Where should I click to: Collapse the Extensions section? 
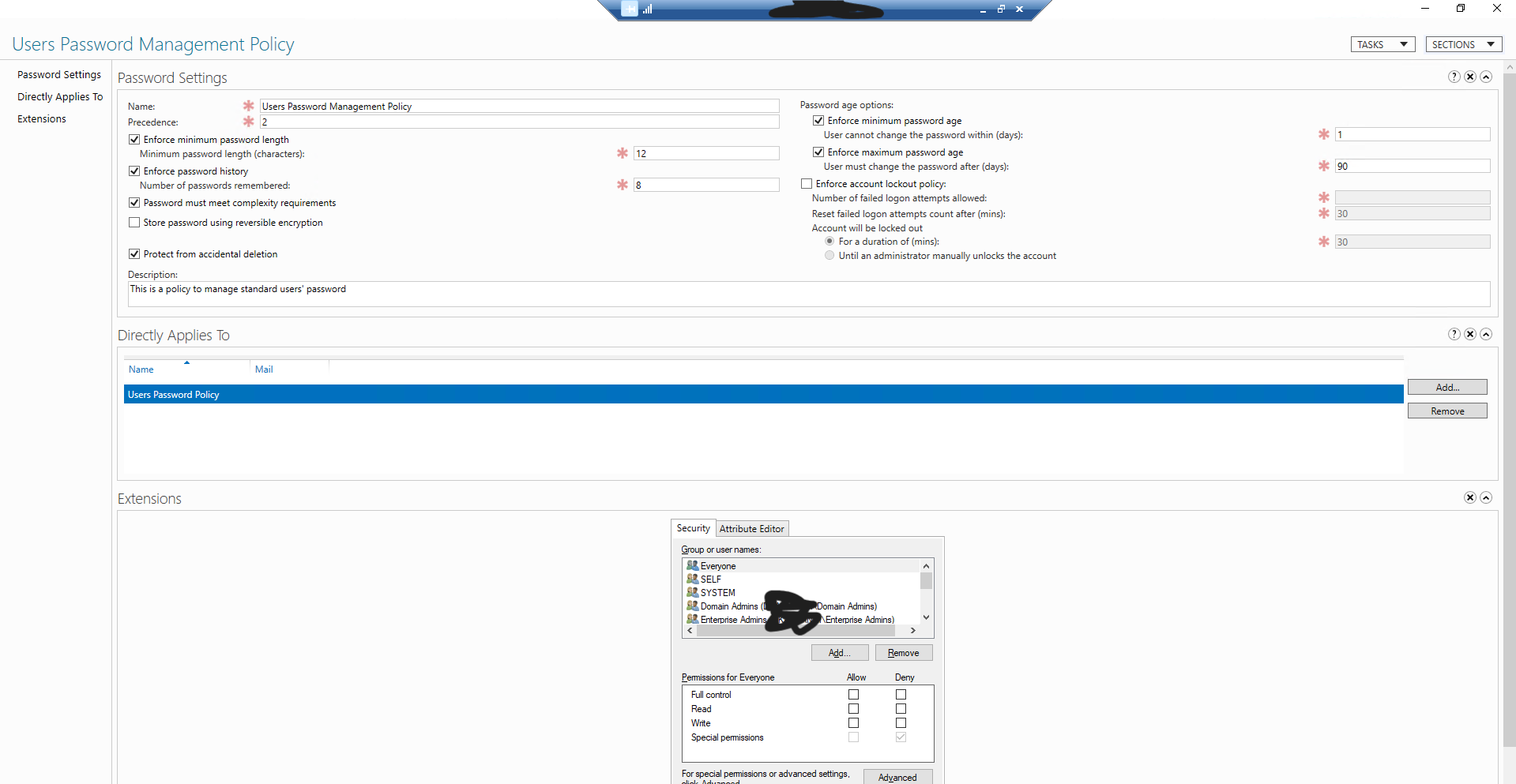click(1486, 497)
